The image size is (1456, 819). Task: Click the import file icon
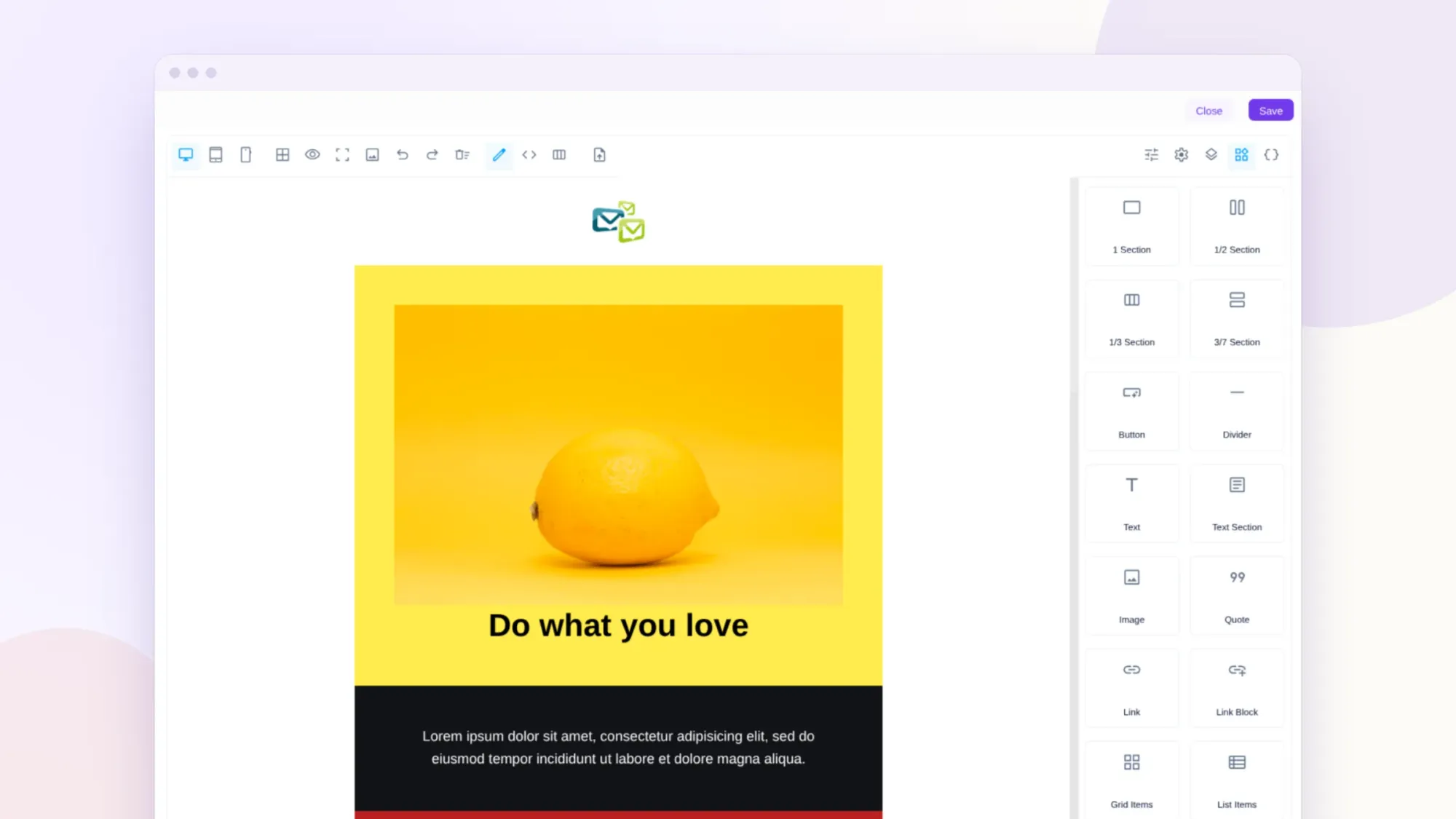[599, 154]
